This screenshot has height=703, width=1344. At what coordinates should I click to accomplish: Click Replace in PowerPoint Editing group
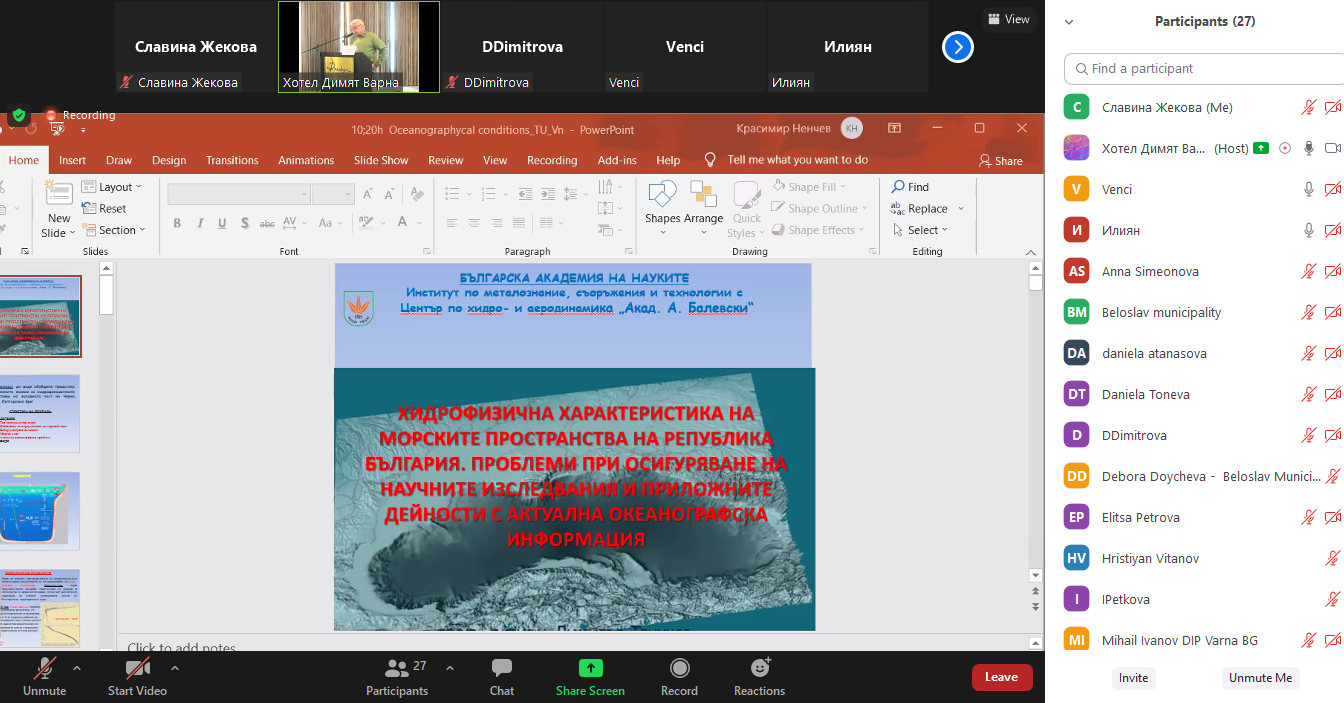(919, 209)
